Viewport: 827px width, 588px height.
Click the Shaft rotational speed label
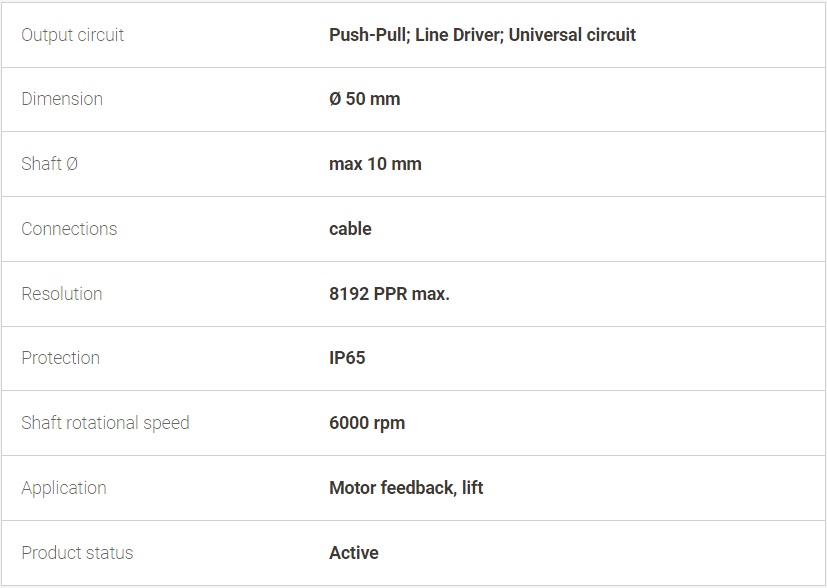[105, 423]
